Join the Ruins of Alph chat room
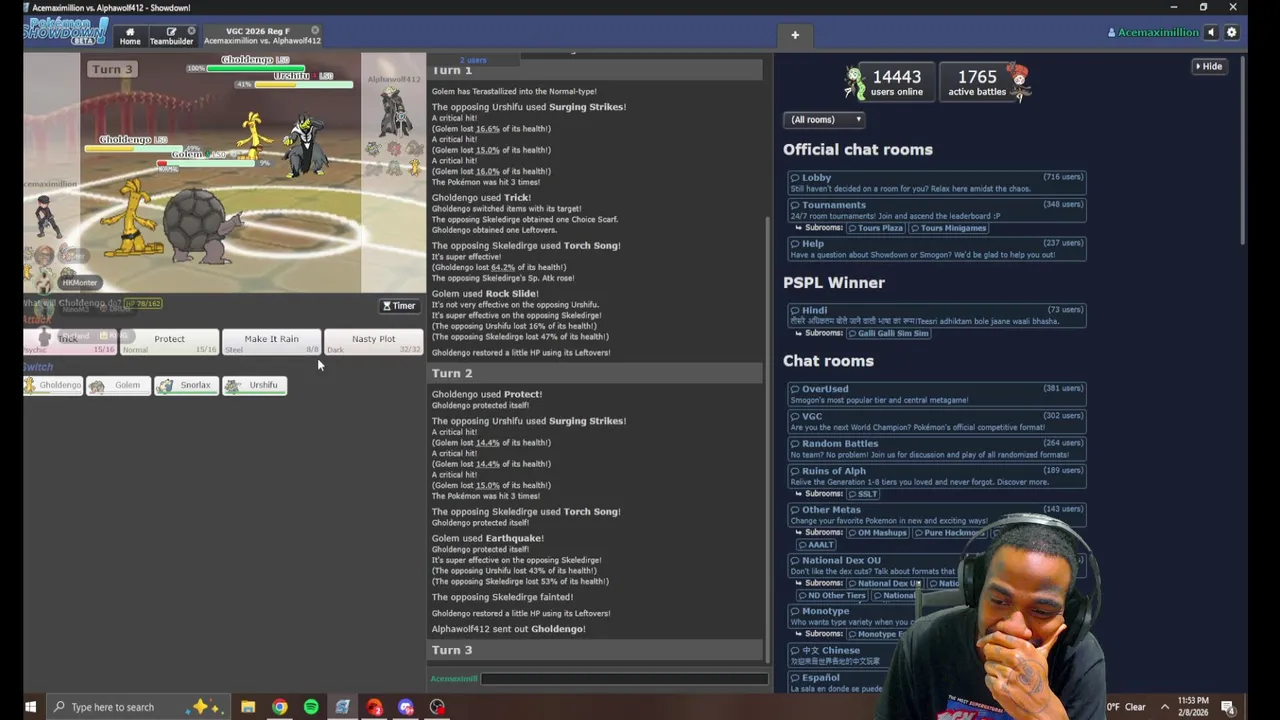1280x720 pixels. (x=937, y=476)
